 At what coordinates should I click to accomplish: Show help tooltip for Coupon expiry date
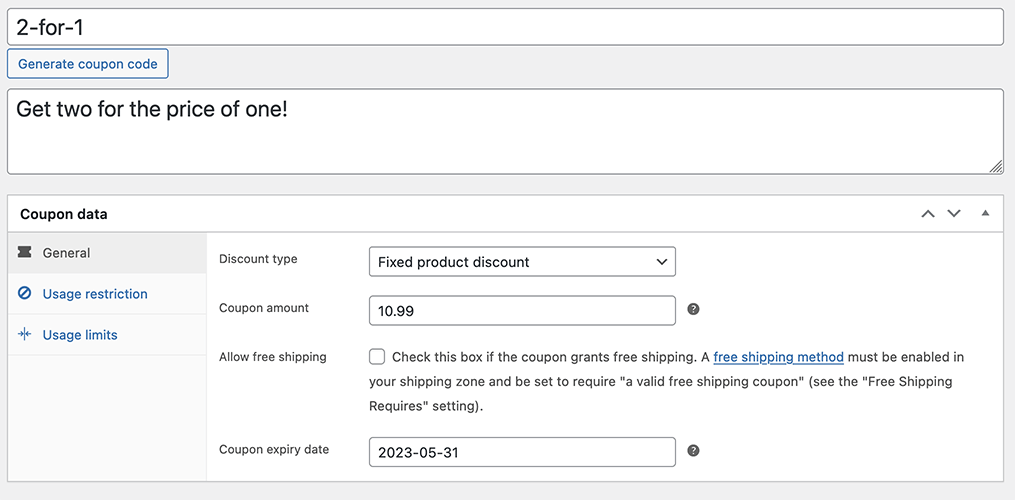(x=693, y=450)
